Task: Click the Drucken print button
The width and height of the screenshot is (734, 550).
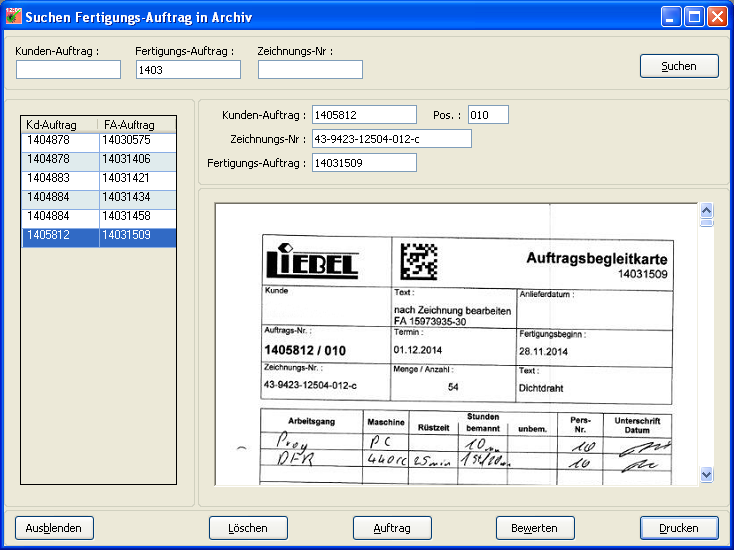Action: point(679,527)
